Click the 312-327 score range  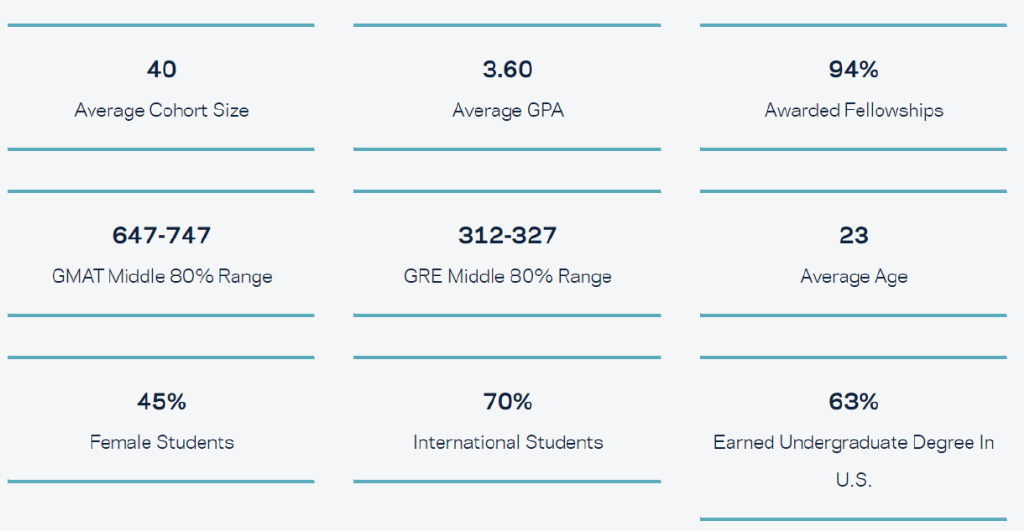point(507,235)
